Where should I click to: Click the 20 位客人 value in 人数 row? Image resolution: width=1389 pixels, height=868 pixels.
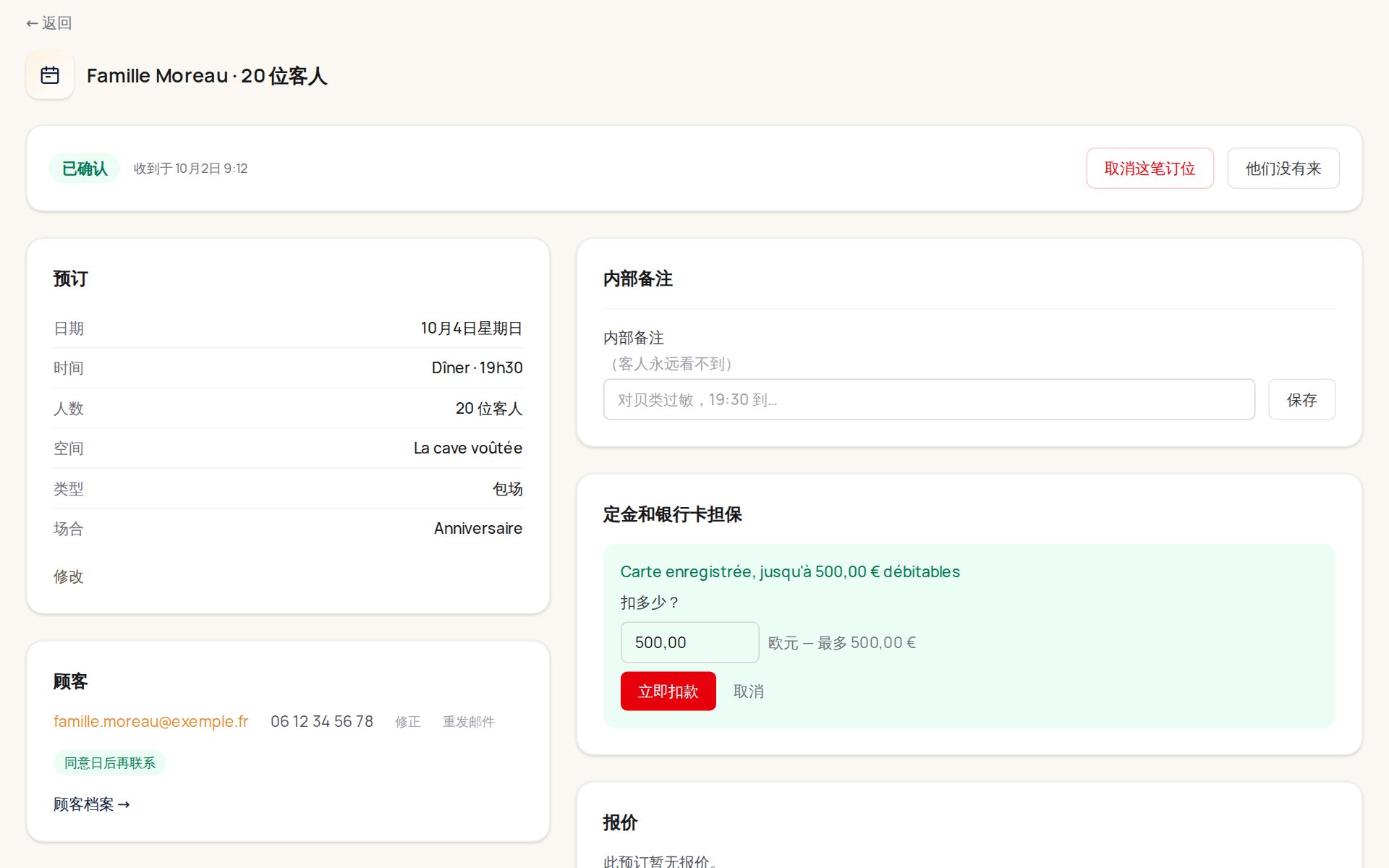(489, 409)
